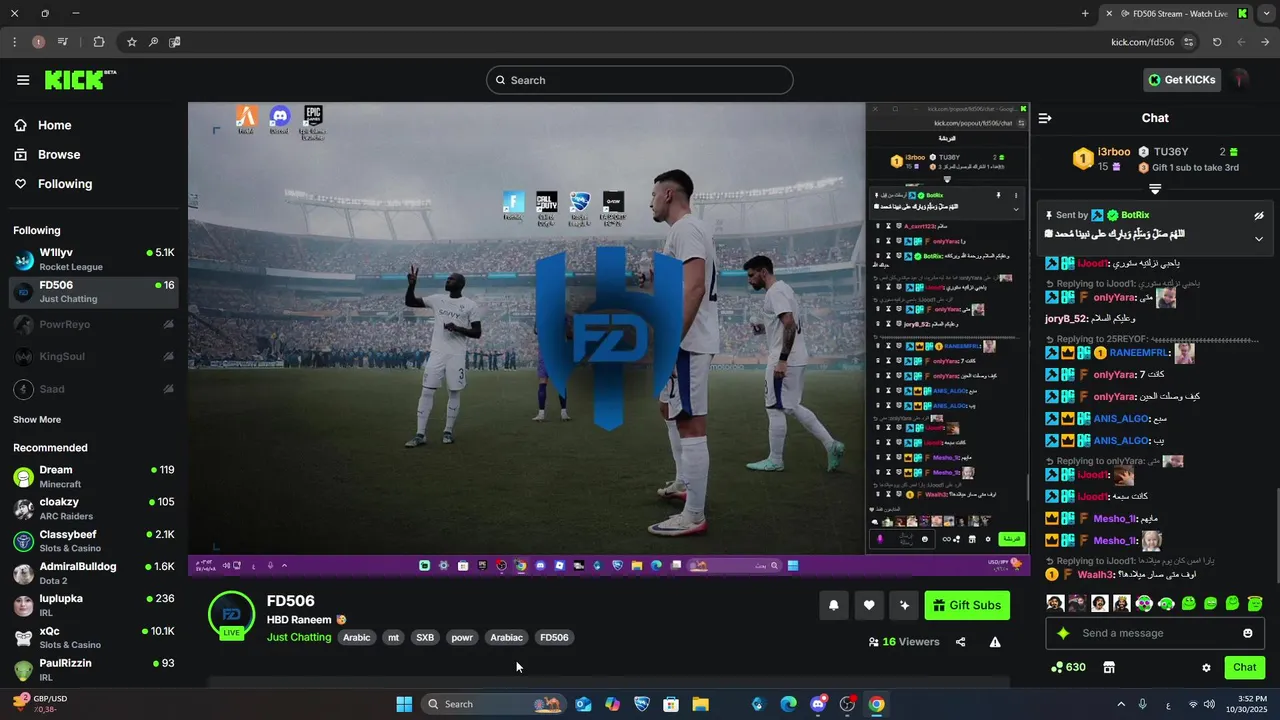1280x720 pixels.
Task: Toggle stream notifications bell
Action: tap(833, 605)
